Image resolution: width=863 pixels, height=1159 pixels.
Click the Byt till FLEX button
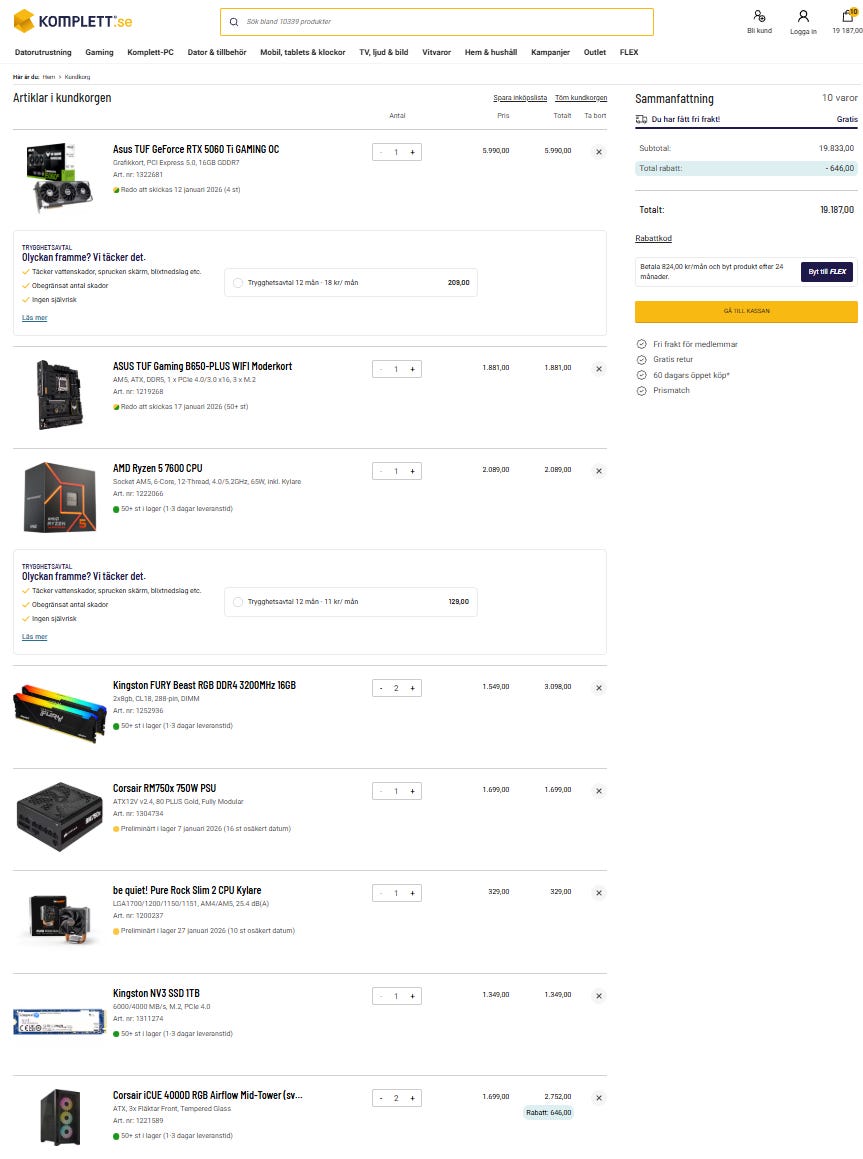(827, 271)
